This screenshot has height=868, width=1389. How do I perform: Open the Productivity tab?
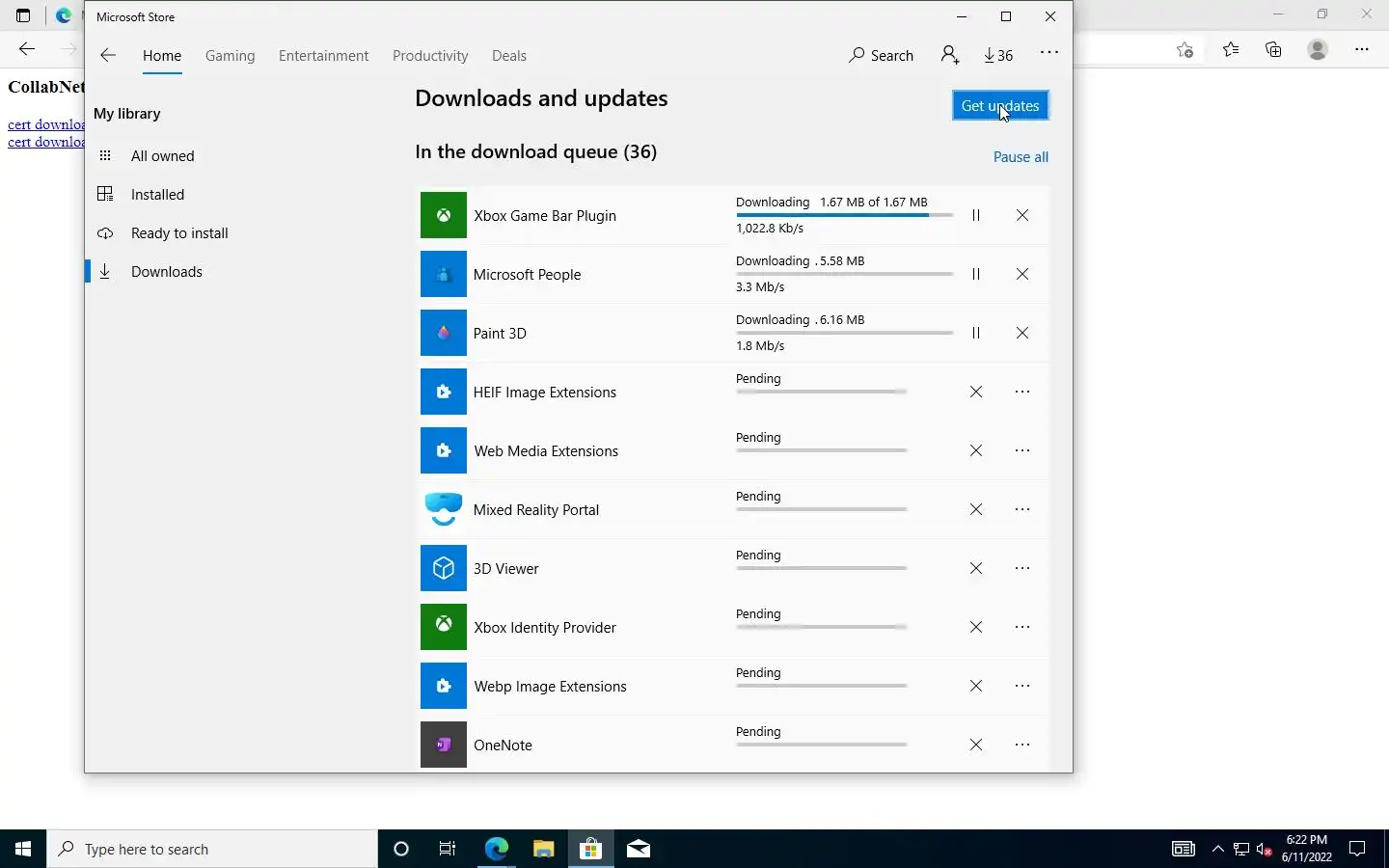pyautogui.click(x=430, y=56)
